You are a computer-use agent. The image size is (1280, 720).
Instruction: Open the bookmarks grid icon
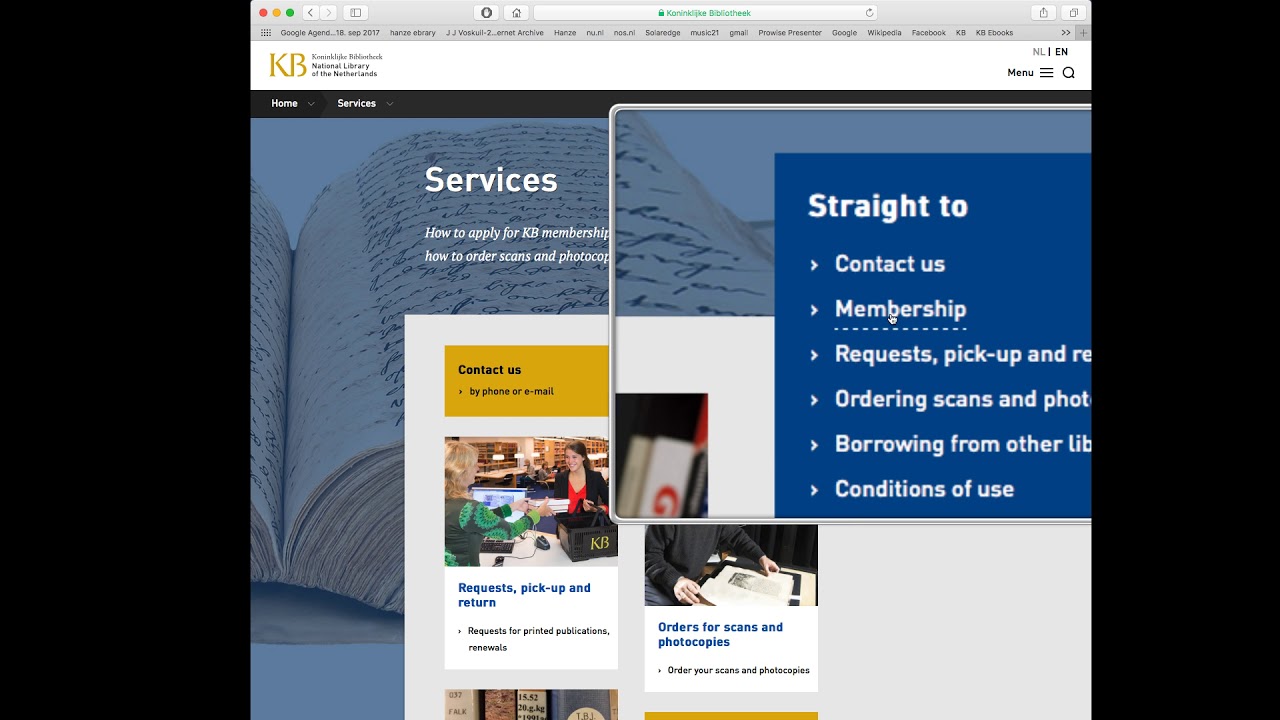(x=266, y=33)
